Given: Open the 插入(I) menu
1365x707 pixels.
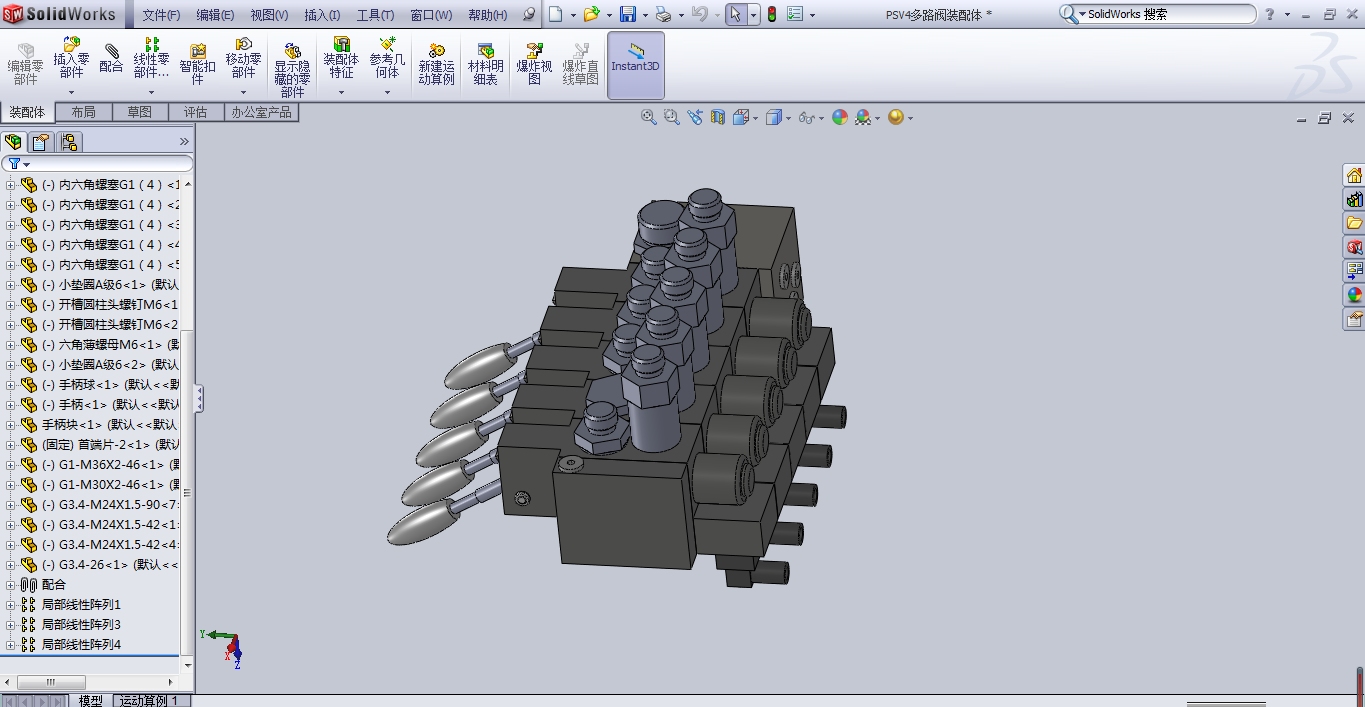Looking at the screenshot, I should click(322, 15).
